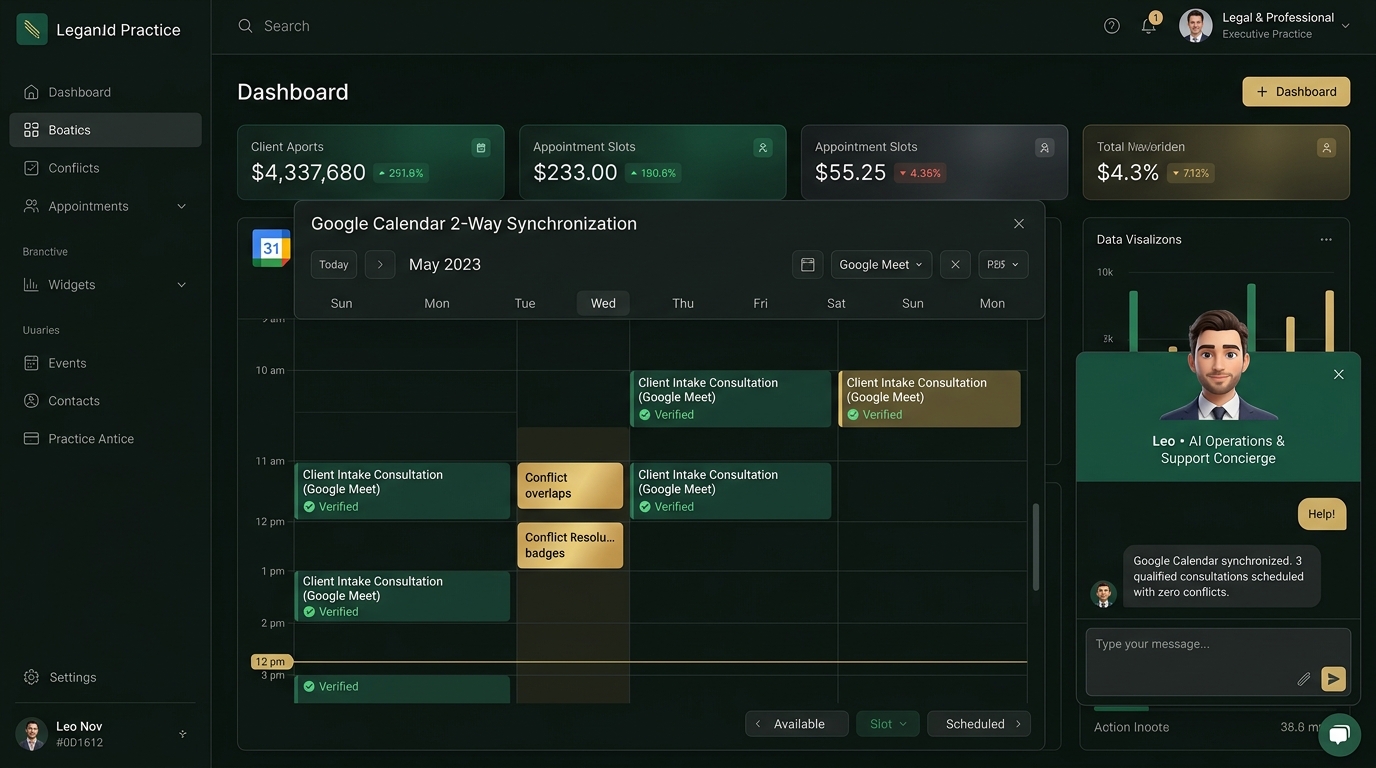Open the PBS dropdown

1003,265
